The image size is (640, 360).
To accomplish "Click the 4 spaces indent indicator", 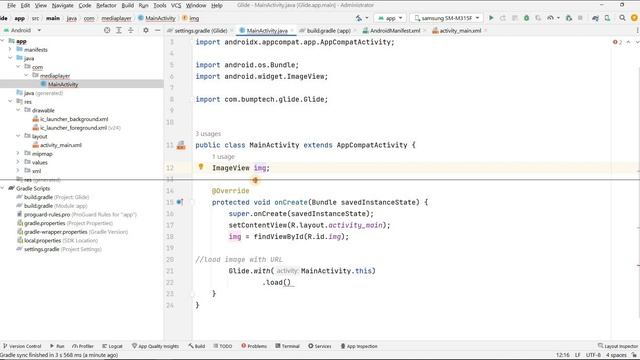I will coord(616,355).
